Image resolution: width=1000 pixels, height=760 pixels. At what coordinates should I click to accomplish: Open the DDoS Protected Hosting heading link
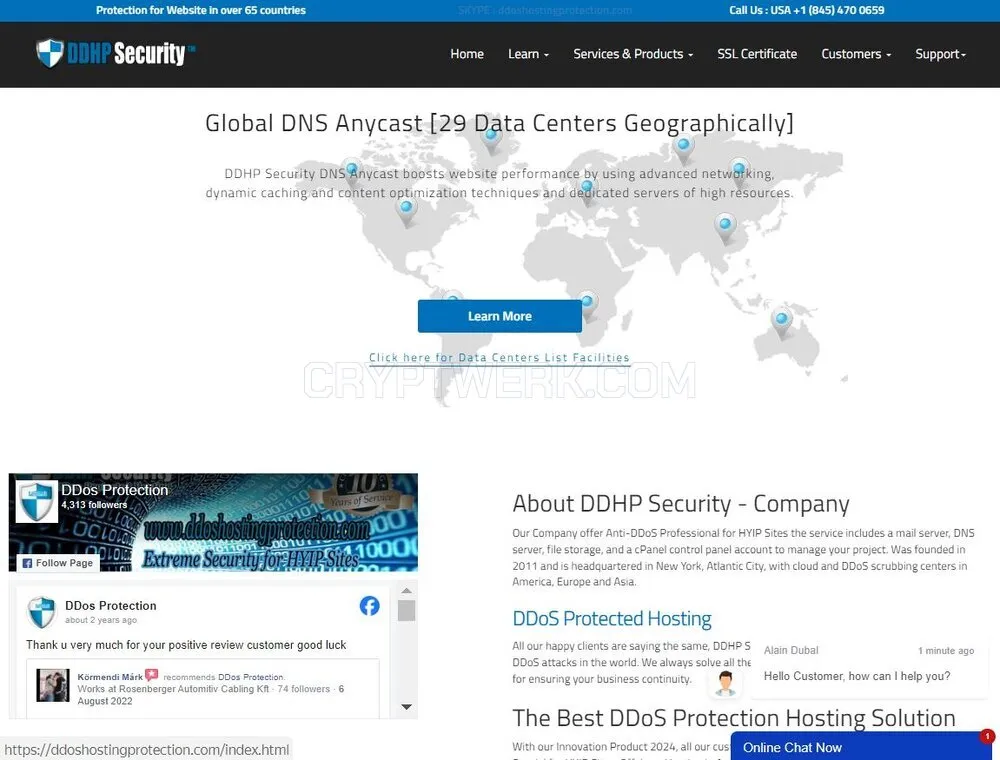[x=612, y=618]
